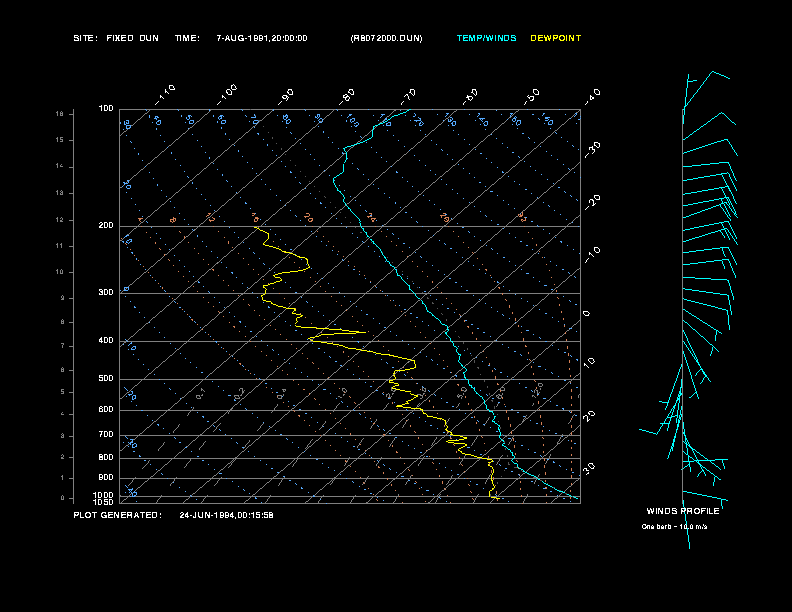Click the -30 temperature label on right edge

click(593, 149)
